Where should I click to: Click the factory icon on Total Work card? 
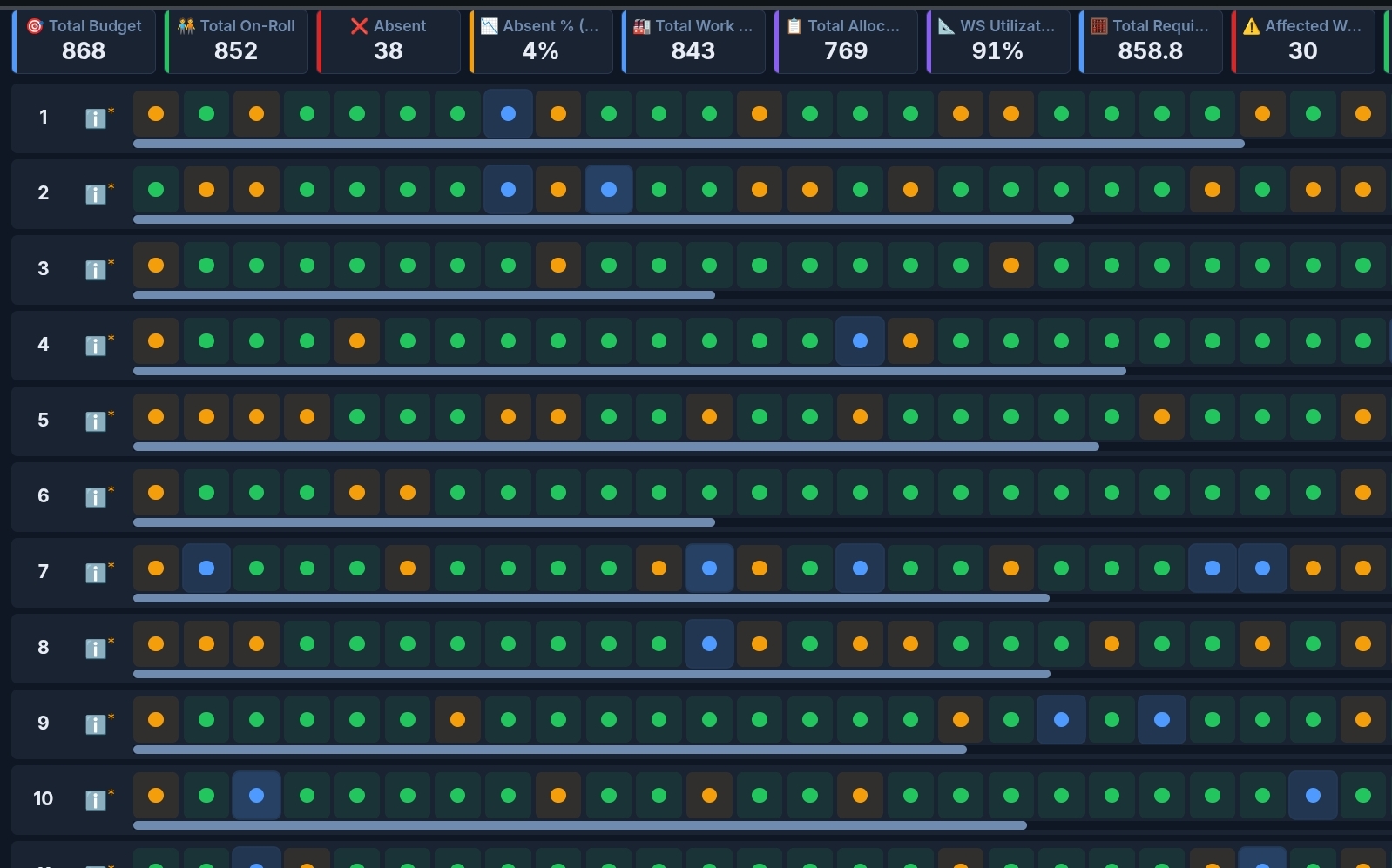click(x=642, y=26)
